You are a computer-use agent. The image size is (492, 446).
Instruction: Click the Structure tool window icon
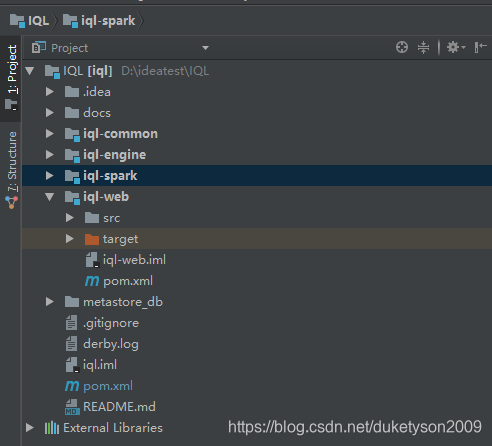click(12, 202)
